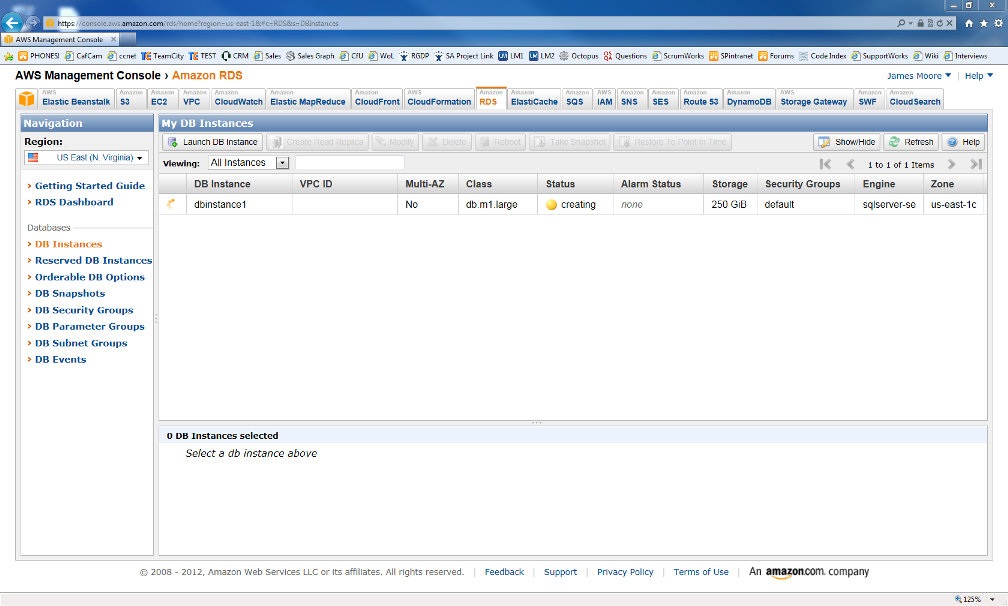Open Questions bookmark
Image resolution: width=1008 pixels, height=606 pixels.
[x=625, y=56]
